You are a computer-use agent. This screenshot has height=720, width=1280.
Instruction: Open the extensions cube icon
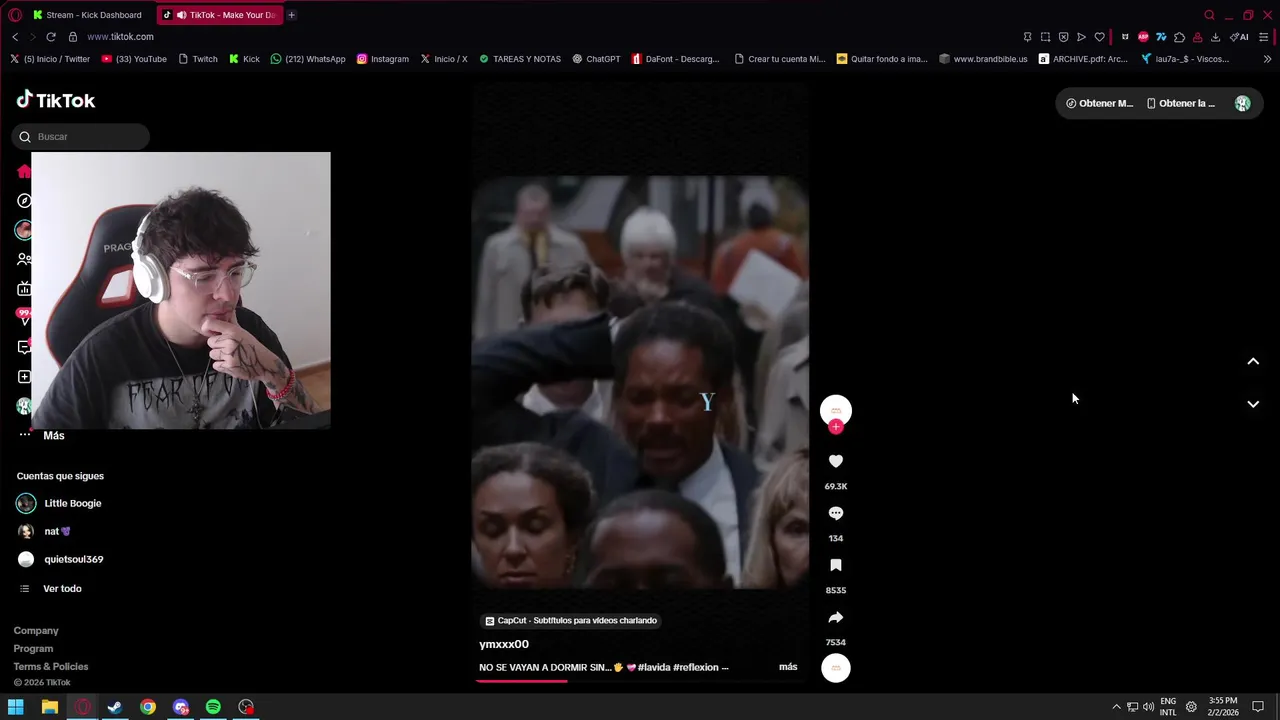pyautogui.click(x=1179, y=37)
